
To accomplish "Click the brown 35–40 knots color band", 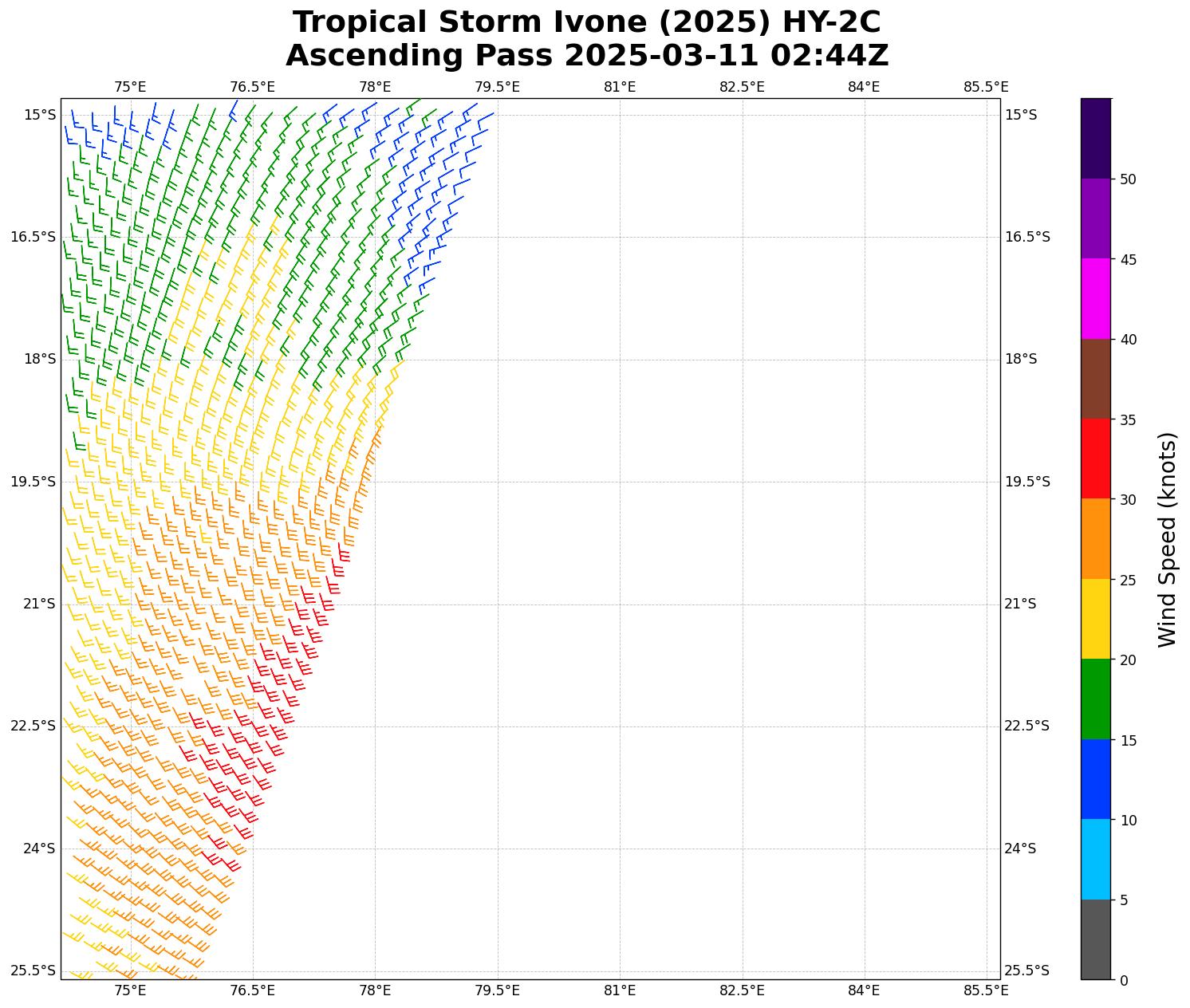I will pos(1095,379).
